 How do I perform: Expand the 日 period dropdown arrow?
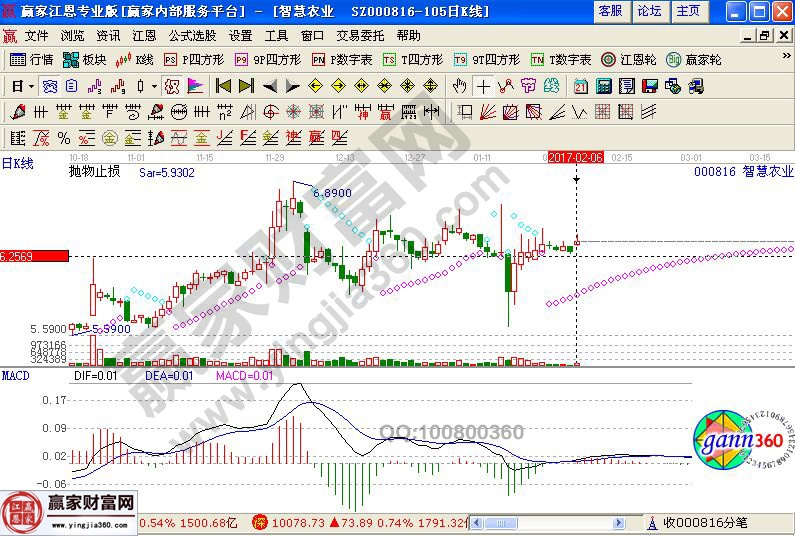30,86
